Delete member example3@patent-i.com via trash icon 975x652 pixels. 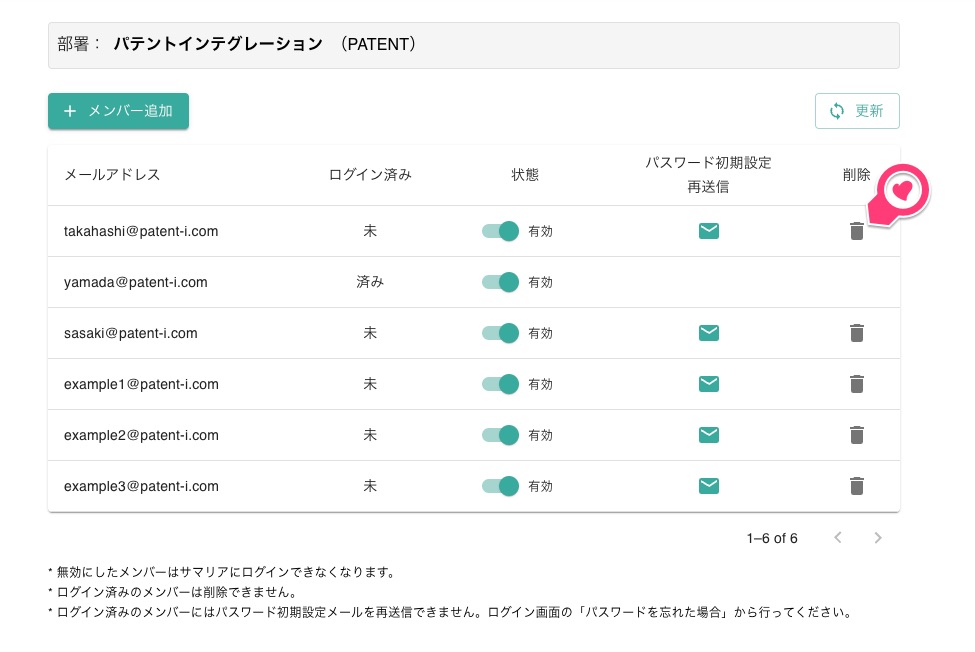coord(857,486)
